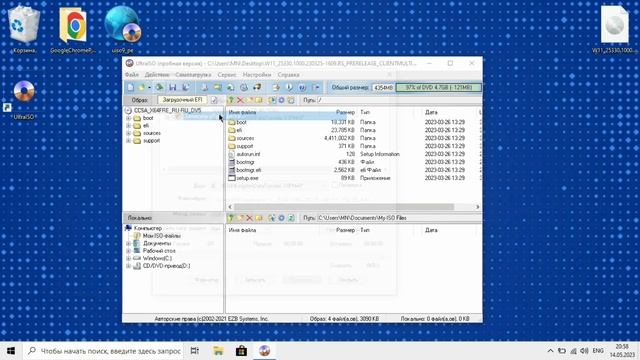Open the Сервис menu
The width and height of the screenshot is (640, 360).
[x=227, y=75]
